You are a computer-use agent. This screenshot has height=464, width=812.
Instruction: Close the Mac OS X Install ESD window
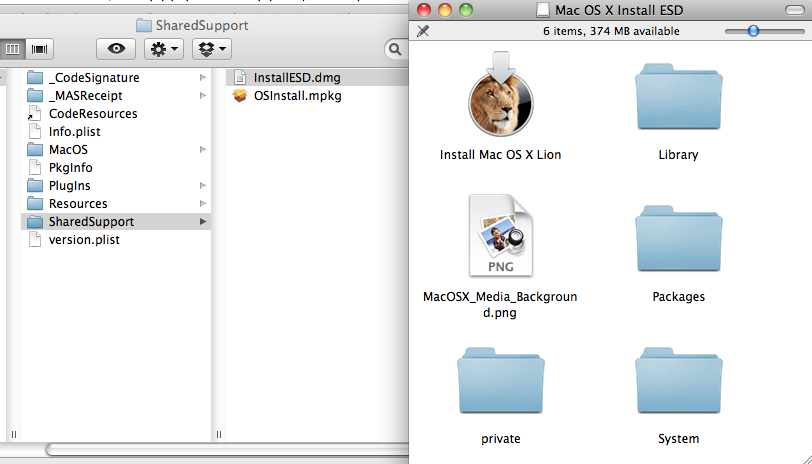[424, 10]
